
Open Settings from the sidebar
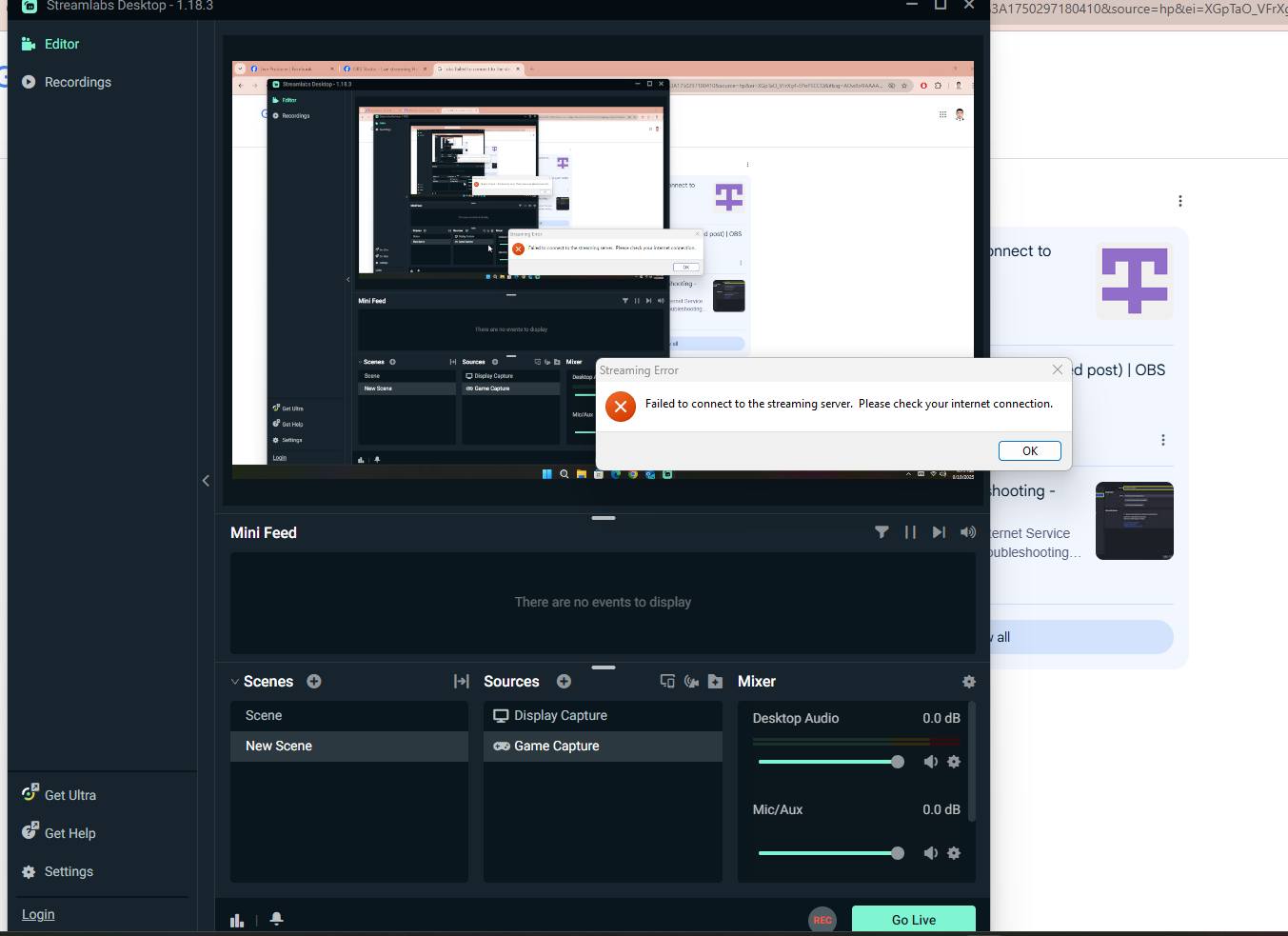coord(69,871)
